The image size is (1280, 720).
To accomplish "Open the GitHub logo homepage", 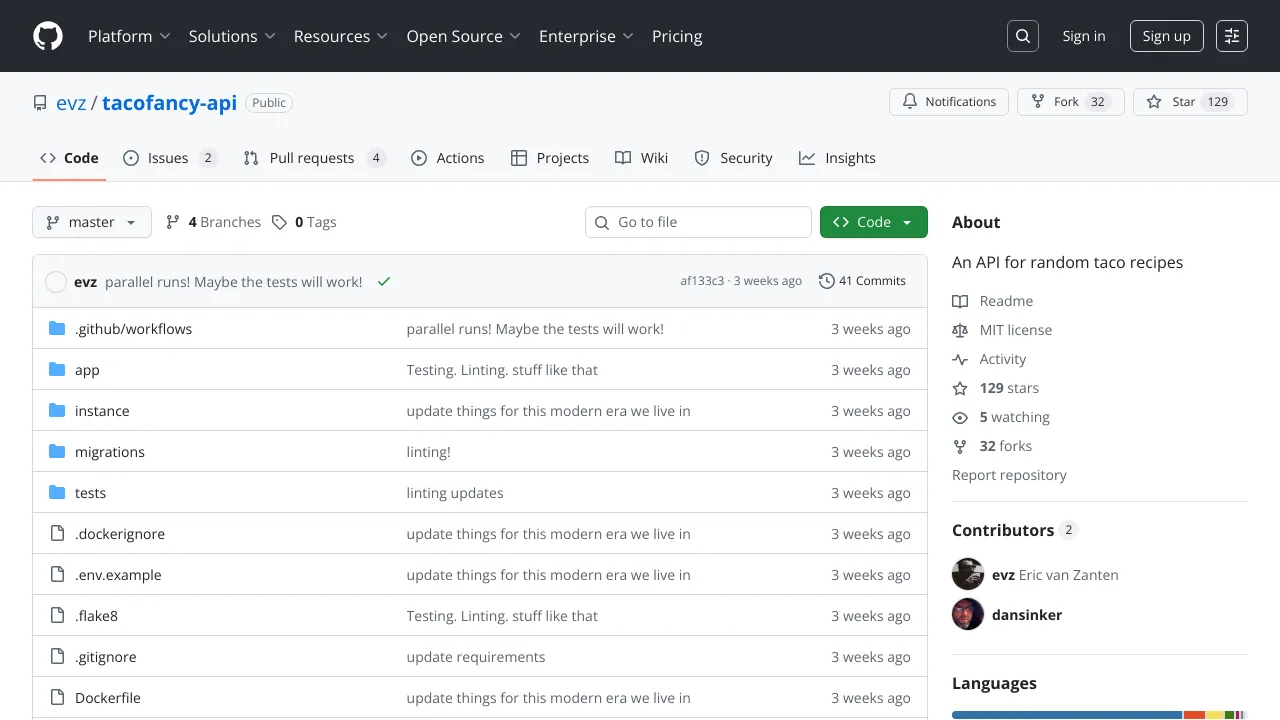I will coord(48,36).
